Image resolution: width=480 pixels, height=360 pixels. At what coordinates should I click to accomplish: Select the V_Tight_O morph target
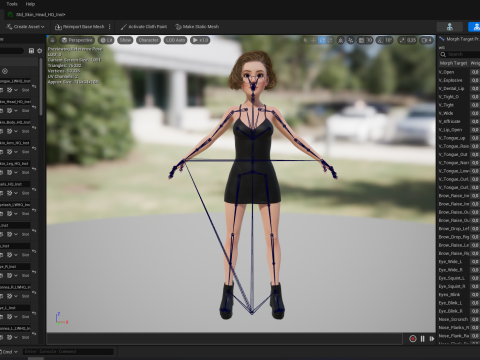(x=449, y=97)
